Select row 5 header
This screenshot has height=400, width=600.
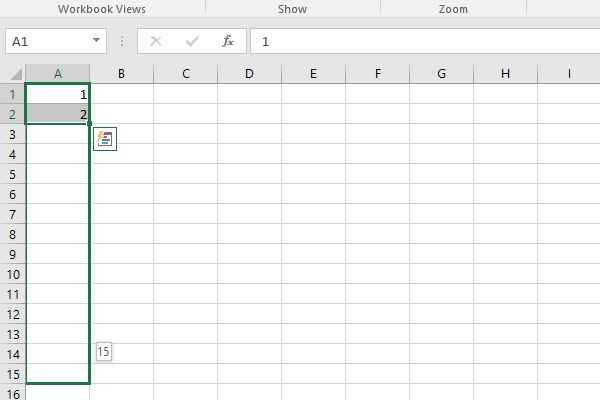(12, 174)
